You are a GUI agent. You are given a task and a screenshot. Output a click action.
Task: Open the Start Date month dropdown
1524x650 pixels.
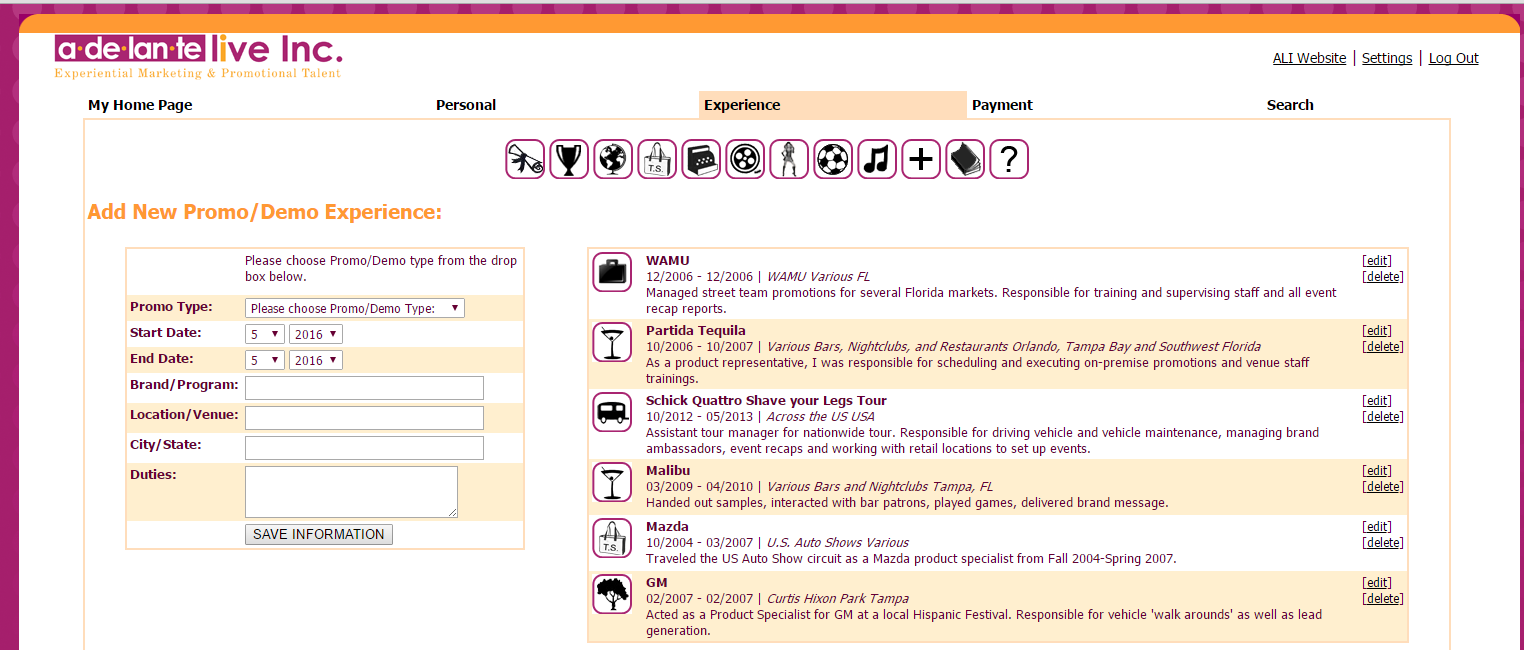coord(265,334)
